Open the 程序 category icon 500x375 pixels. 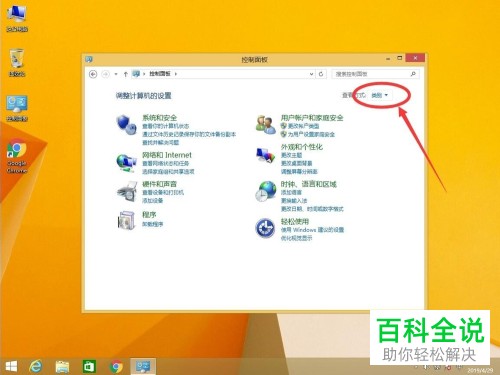[x=127, y=220]
